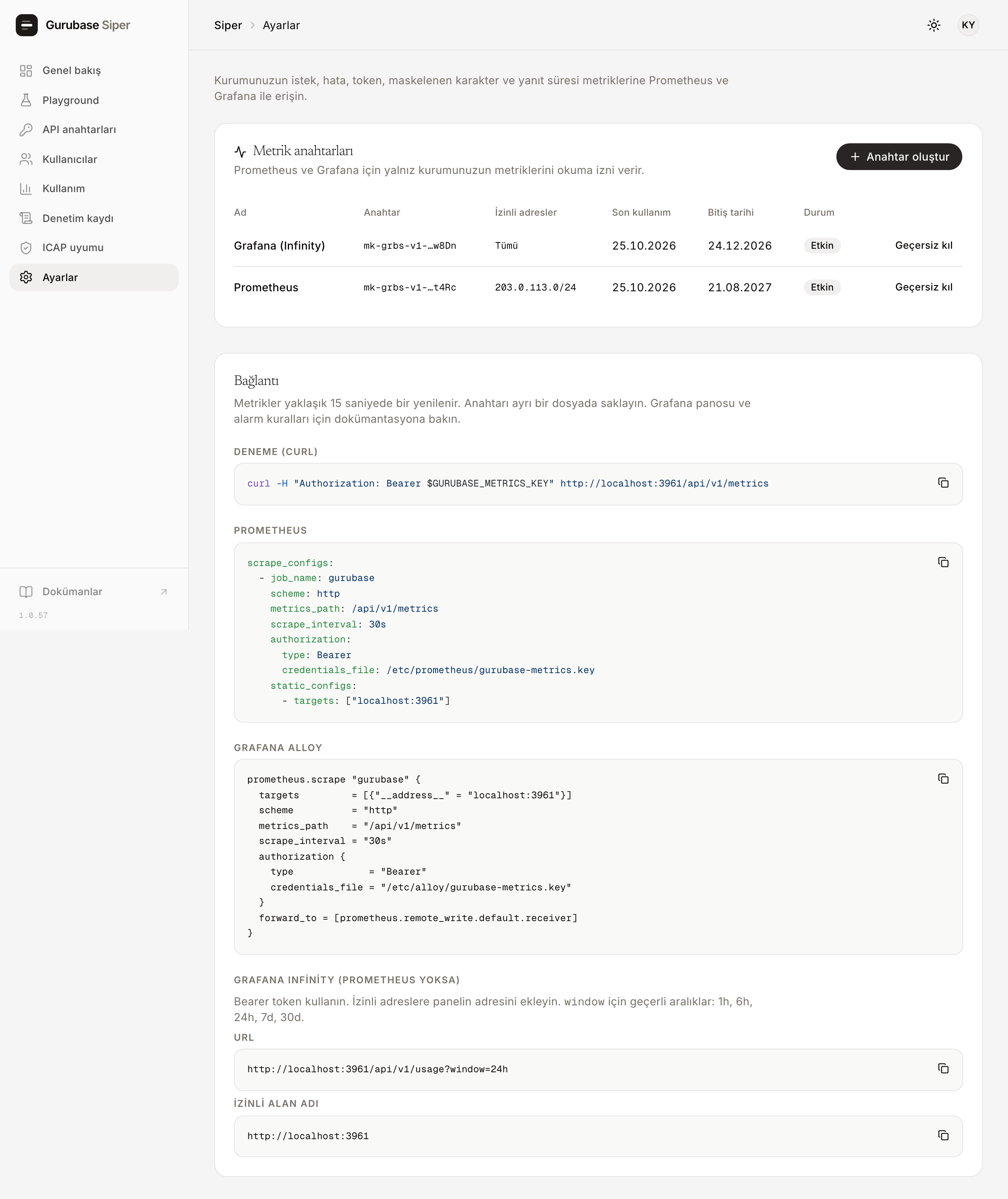Click the Denetim kaydı log icon
The image size is (1008, 1199).
pos(26,218)
